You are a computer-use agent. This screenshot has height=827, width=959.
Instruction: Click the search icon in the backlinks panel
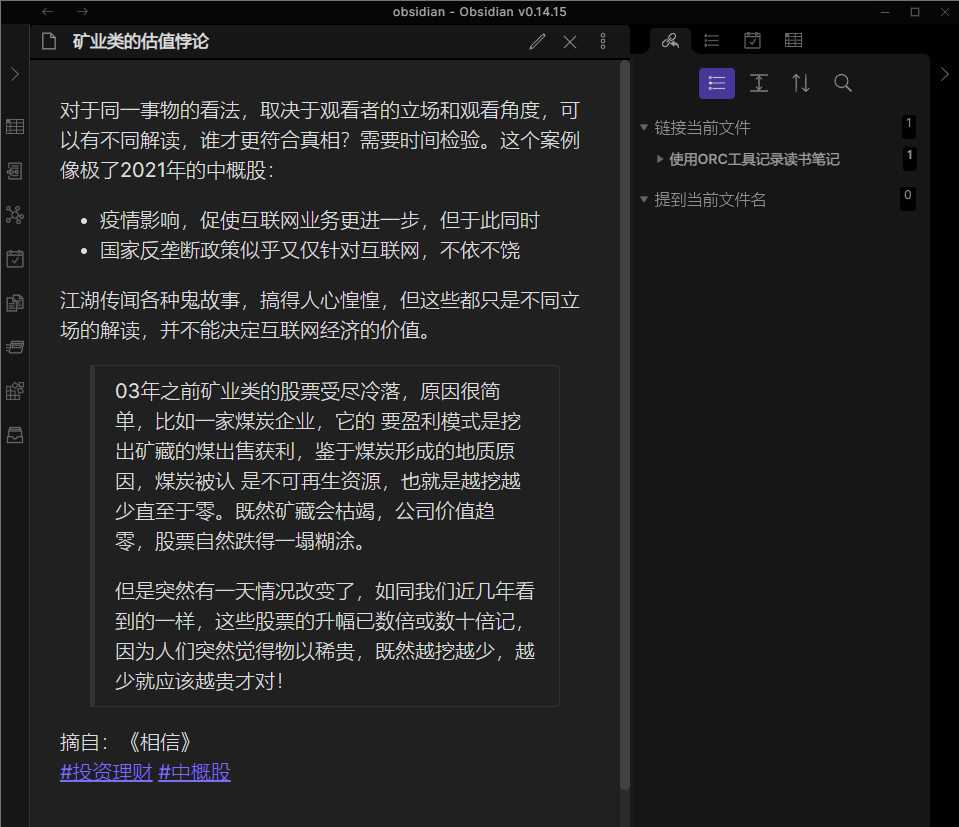[842, 83]
